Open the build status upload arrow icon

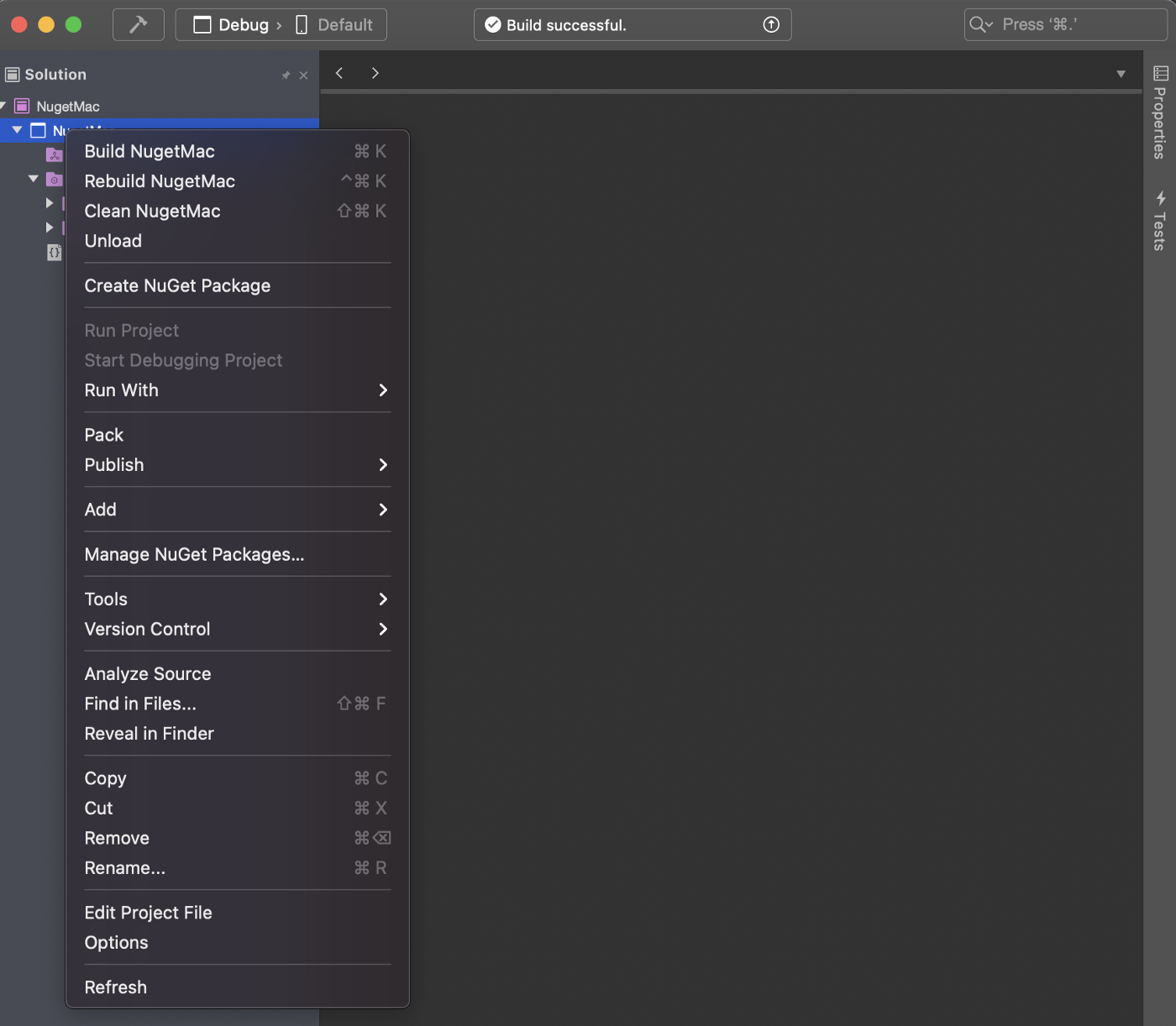pos(771,24)
